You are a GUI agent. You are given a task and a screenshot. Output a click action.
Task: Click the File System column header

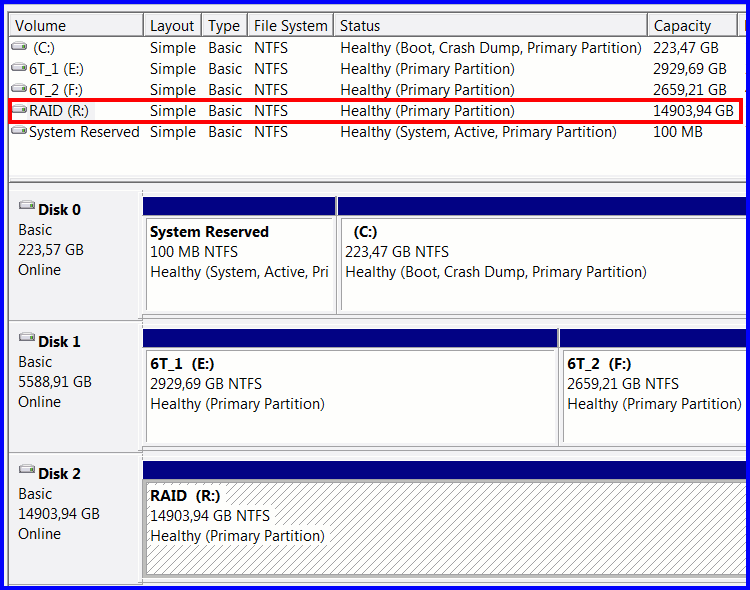pos(290,25)
